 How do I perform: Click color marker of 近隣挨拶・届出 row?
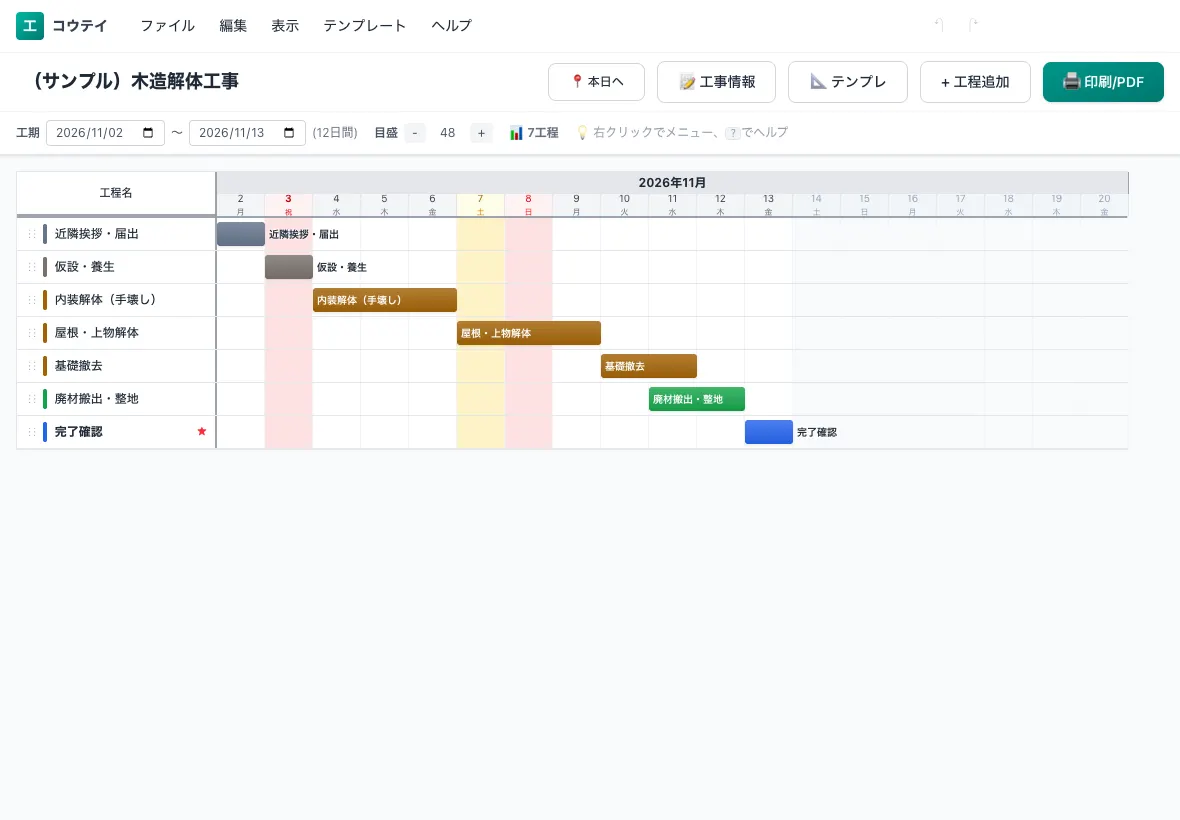(x=45, y=234)
